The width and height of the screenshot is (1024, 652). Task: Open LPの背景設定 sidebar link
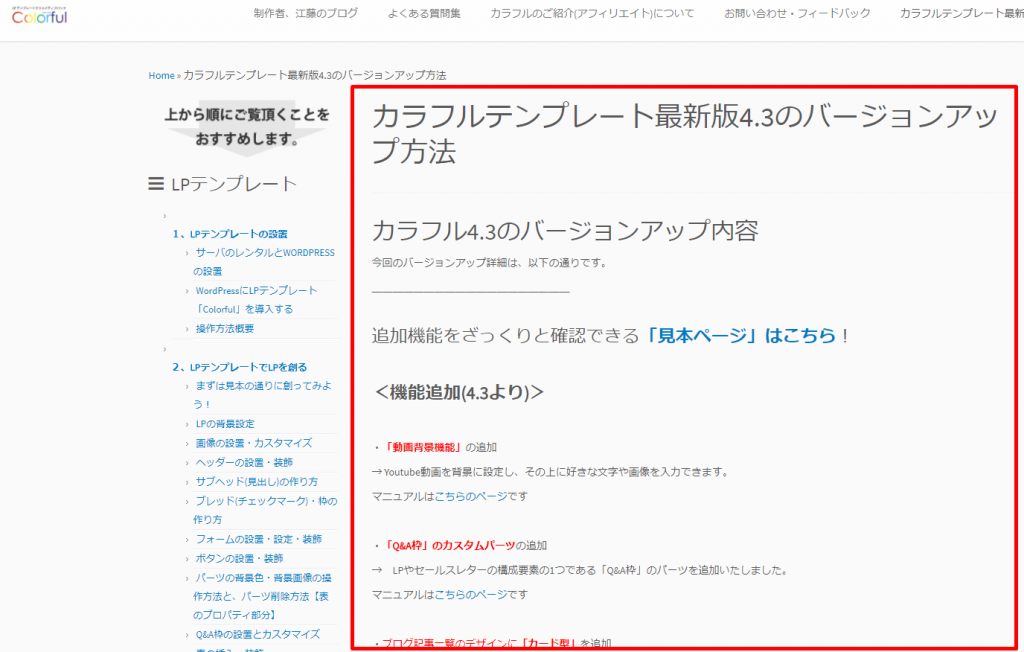tap(225, 424)
